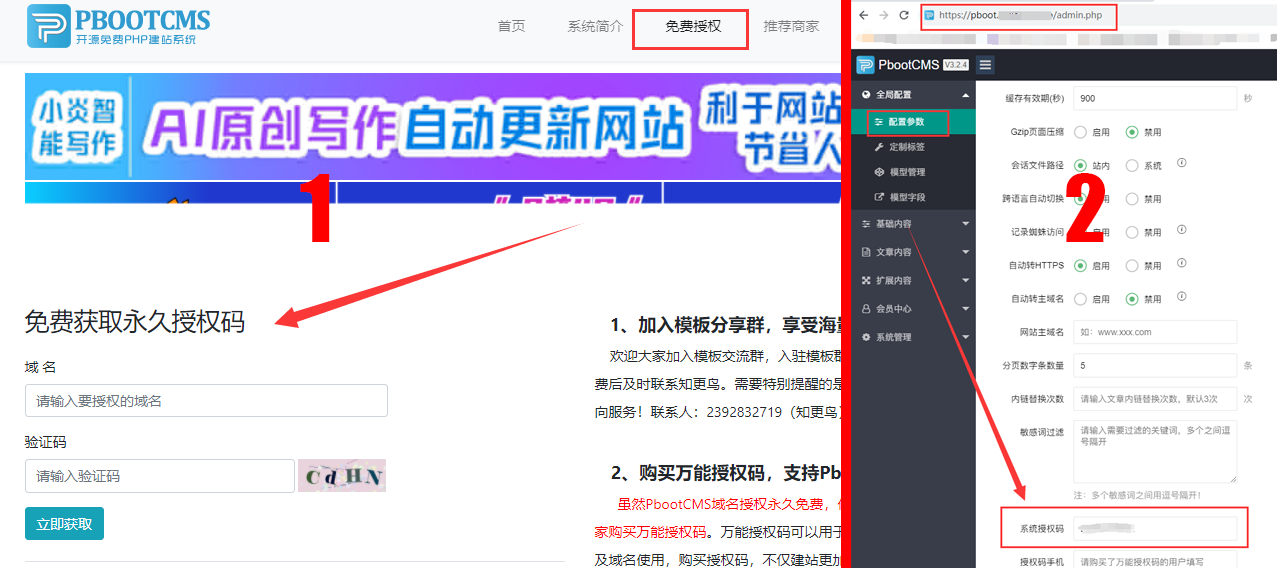1277x568 pixels.
Task: Expand the 会员中心 sidebar group
Action: [x=913, y=309]
